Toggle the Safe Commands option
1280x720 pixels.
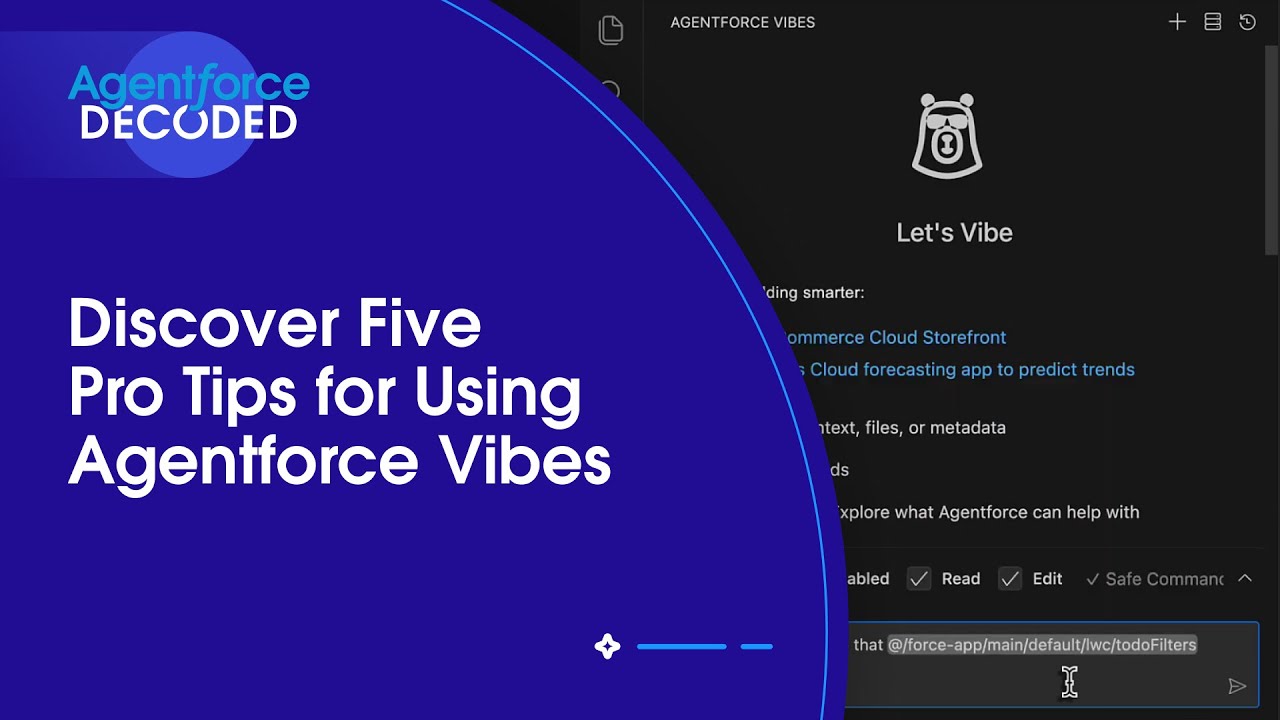click(x=1154, y=579)
